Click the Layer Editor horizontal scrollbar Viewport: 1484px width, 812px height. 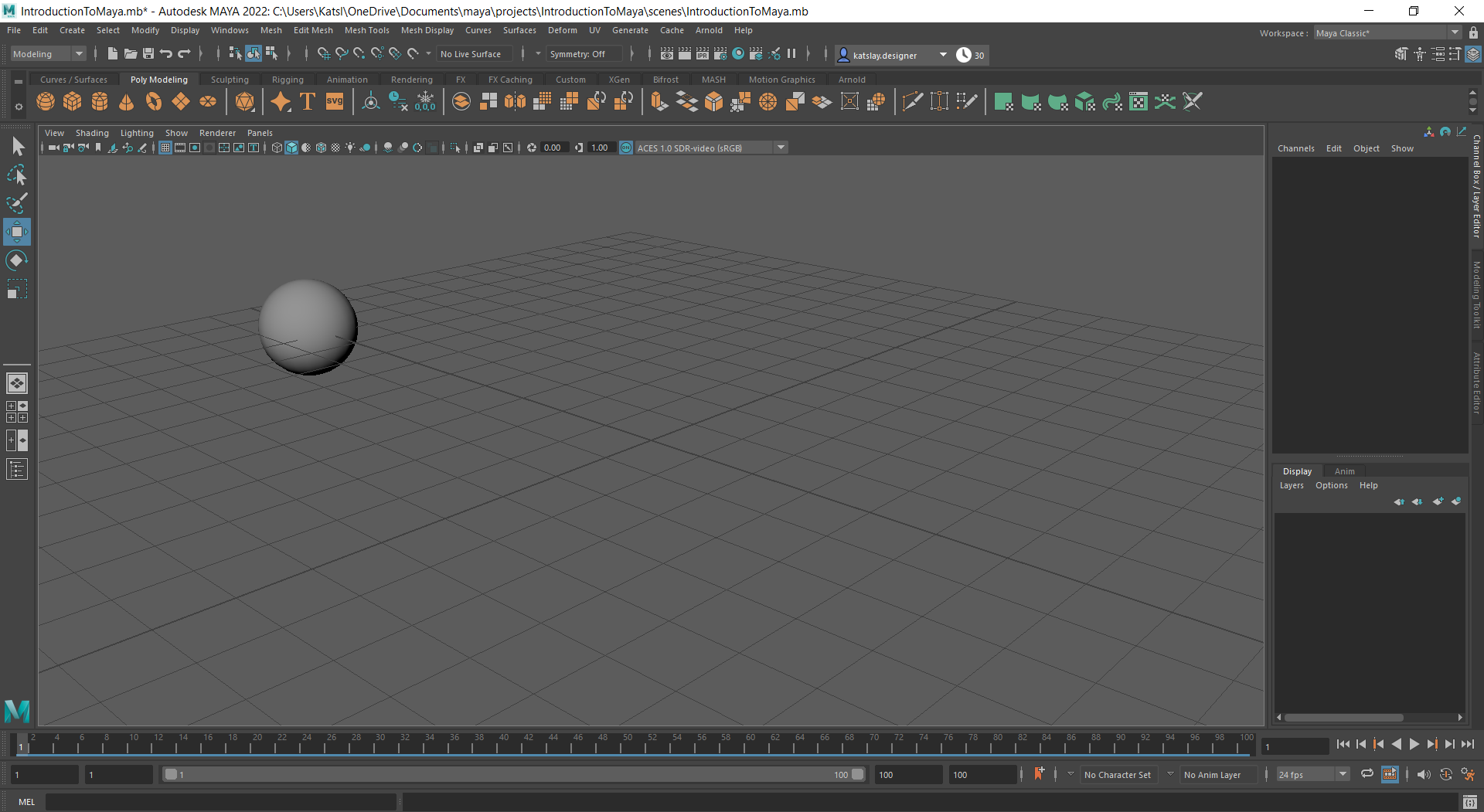(x=1343, y=718)
